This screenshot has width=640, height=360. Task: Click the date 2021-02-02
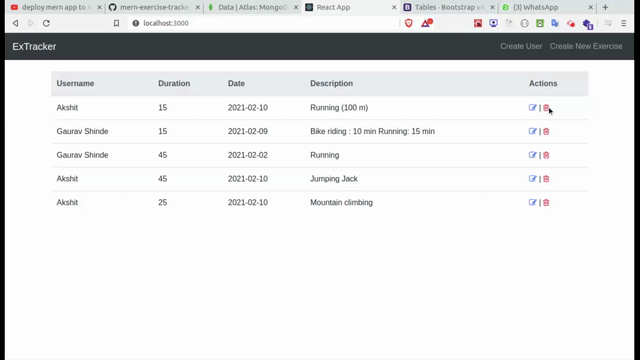pyautogui.click(x=248, y=155)
